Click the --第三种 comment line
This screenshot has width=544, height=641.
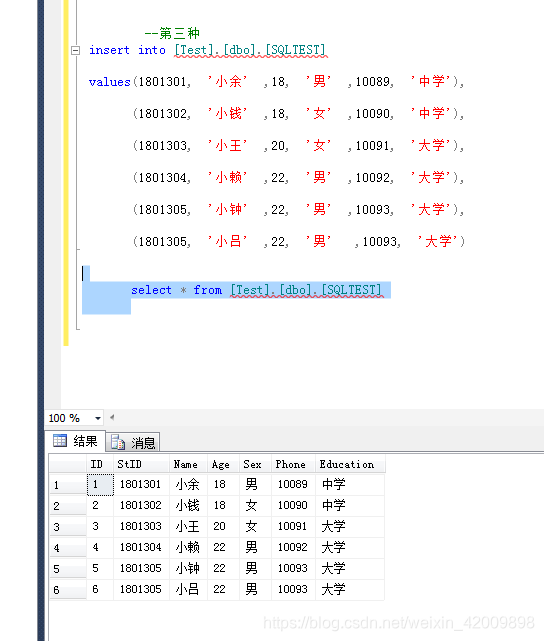click(x=172, y=33)
